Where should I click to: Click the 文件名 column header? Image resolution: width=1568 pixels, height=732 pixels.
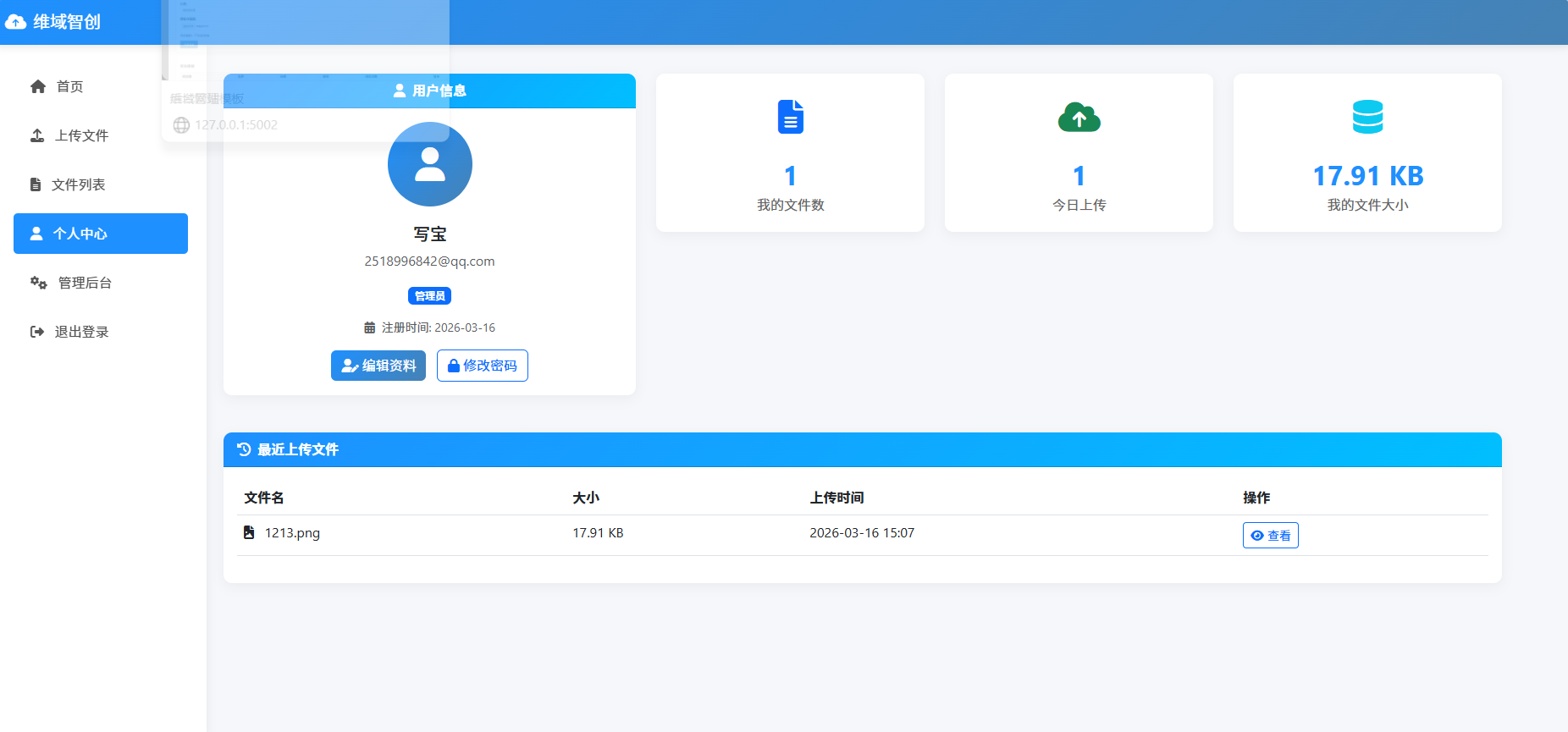coord(264,498)
